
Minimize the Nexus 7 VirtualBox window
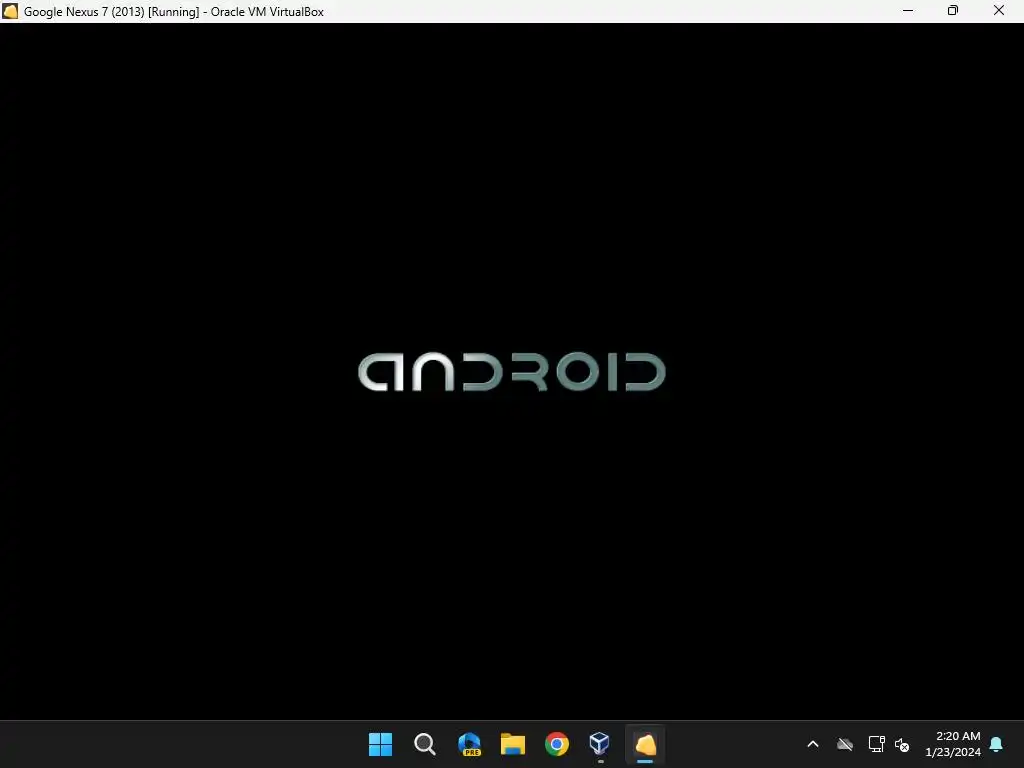(908, 10)
